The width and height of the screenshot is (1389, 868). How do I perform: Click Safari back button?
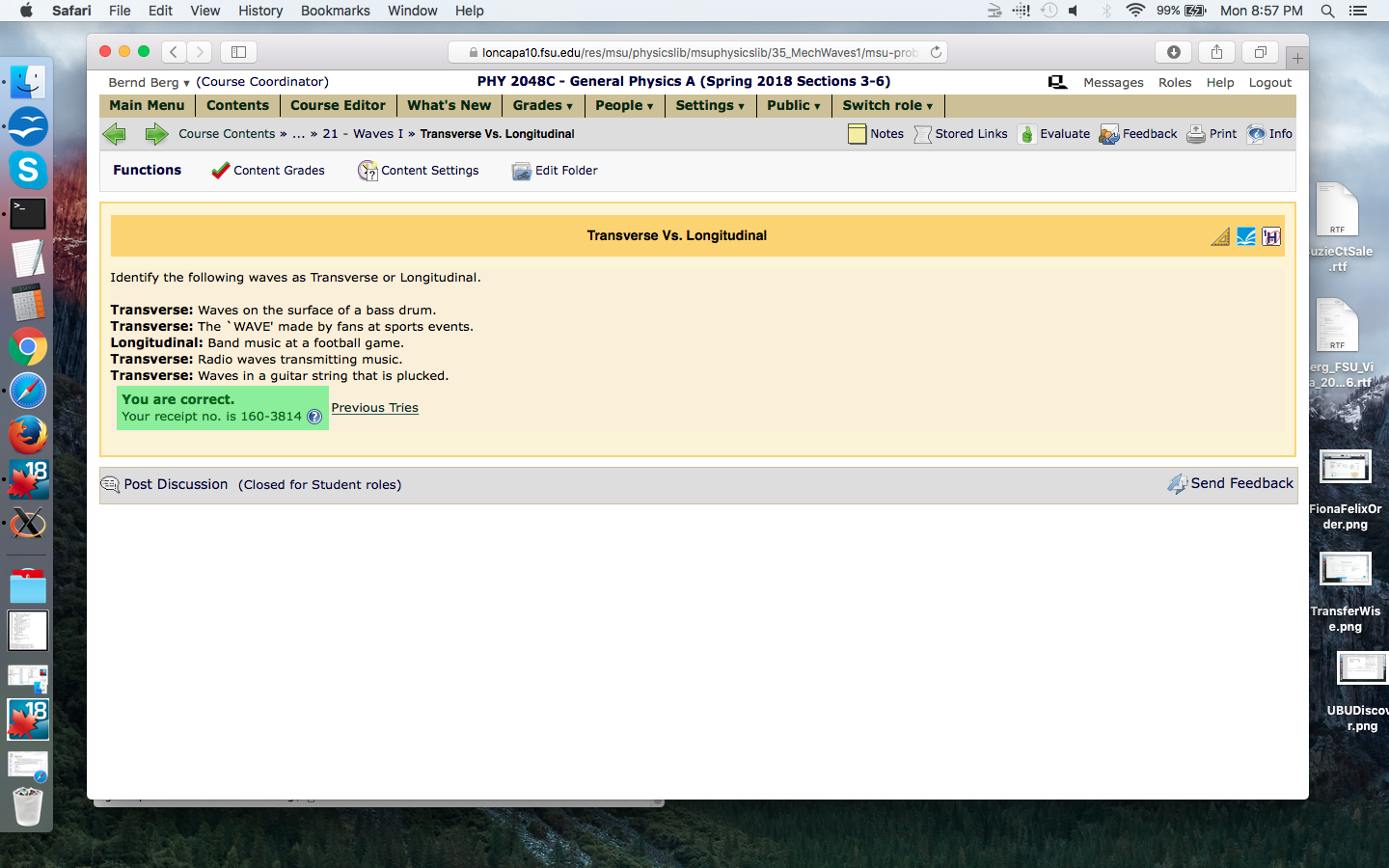click(x=174, y=52)
